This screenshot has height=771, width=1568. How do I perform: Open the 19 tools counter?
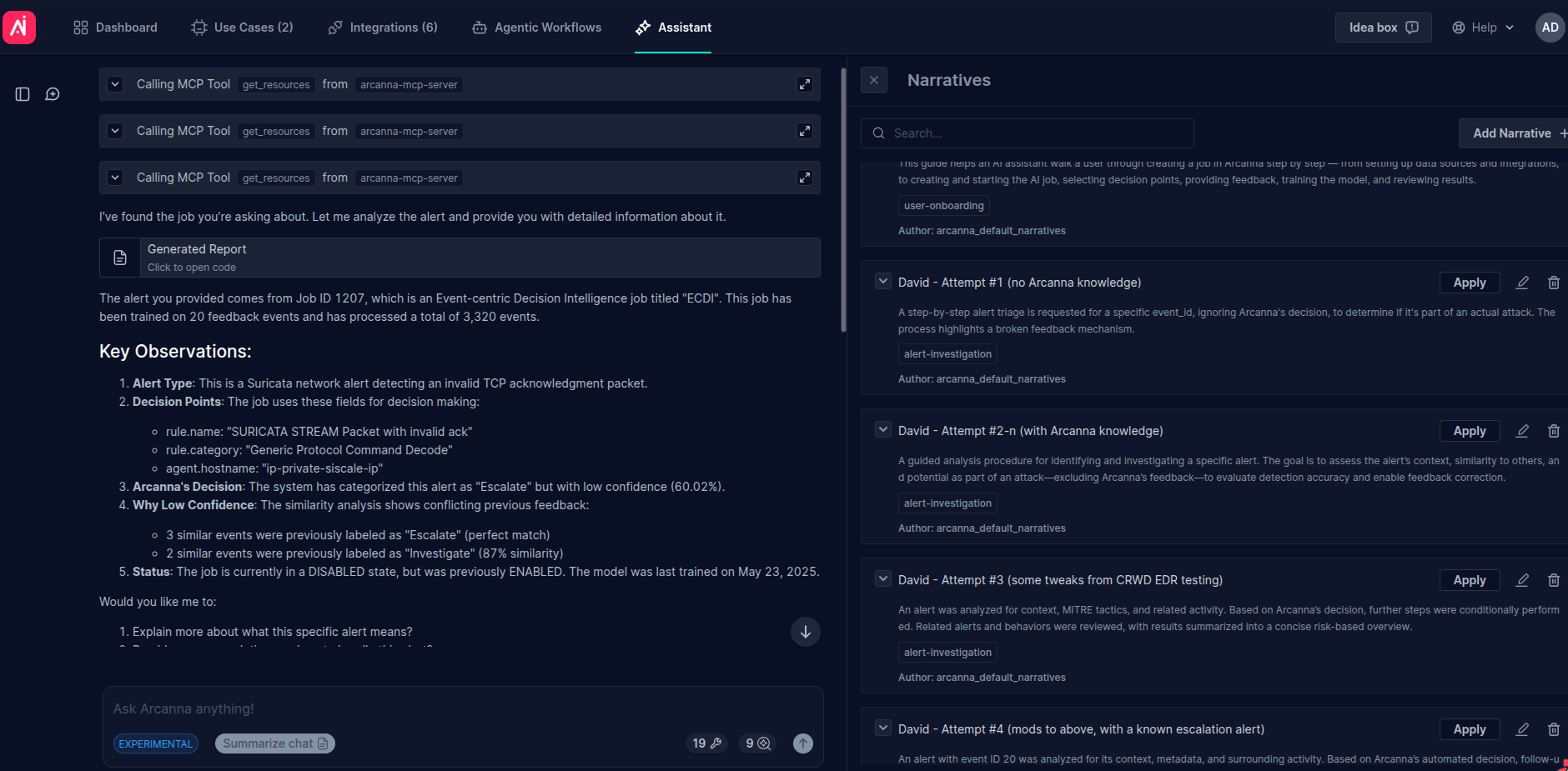tap(707, 743)
